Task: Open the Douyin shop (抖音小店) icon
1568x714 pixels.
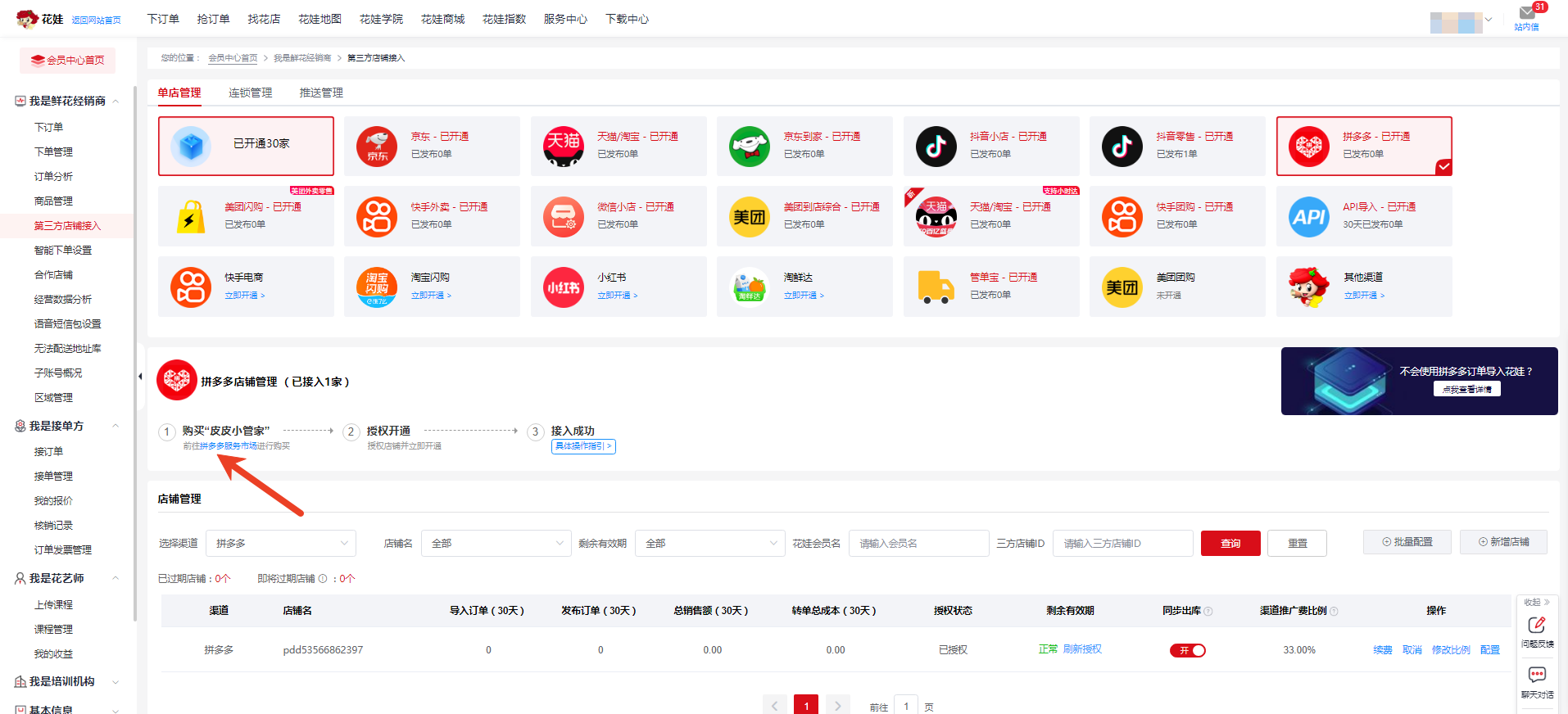Action: point(936,147)
